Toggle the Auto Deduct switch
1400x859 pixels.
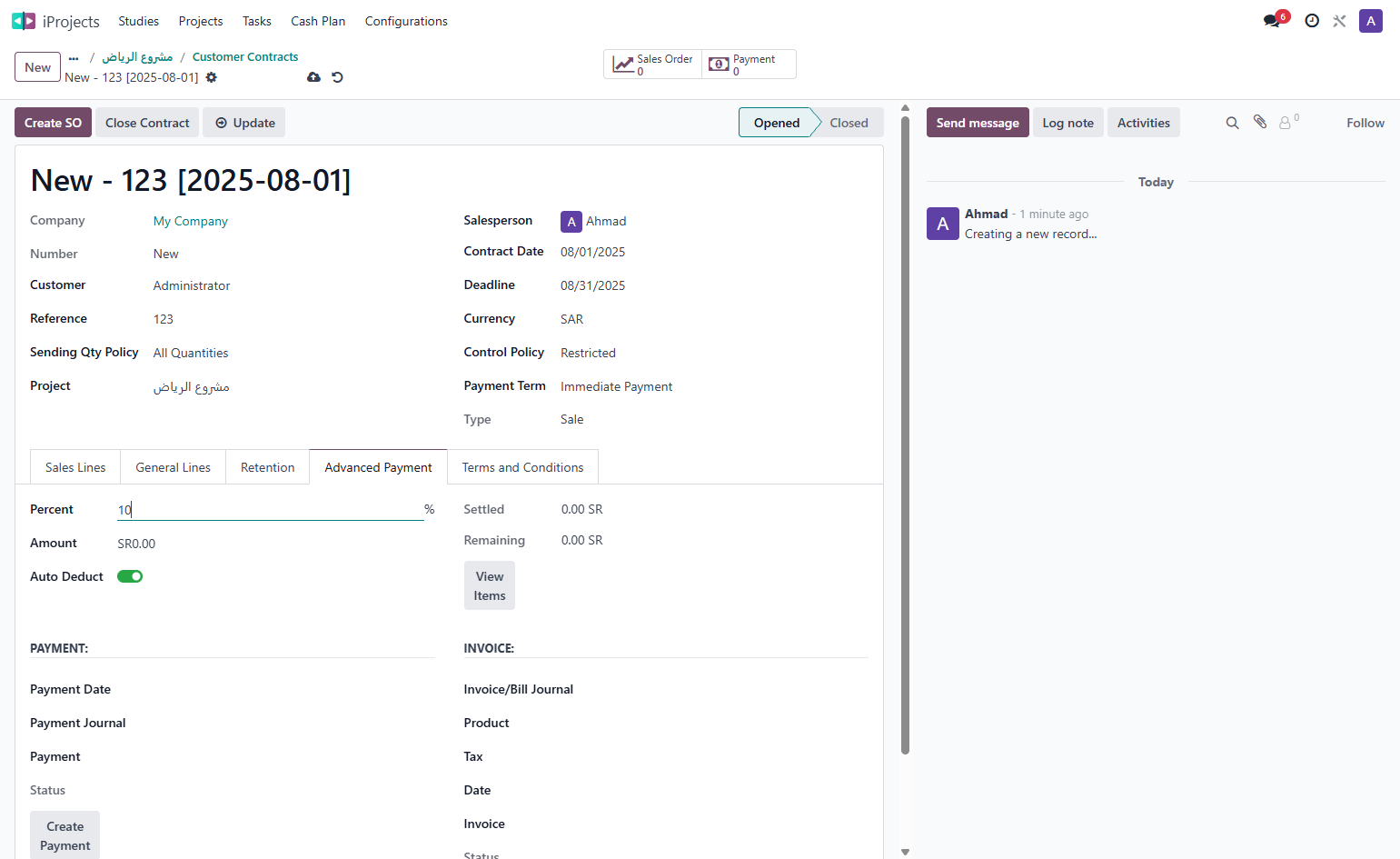(130, 576)
